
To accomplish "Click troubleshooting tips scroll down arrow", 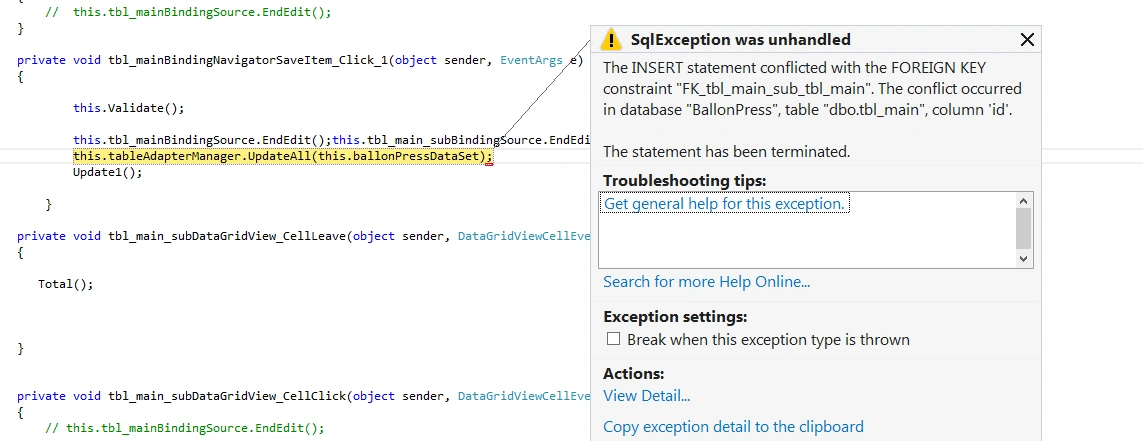I will tap(1023, 258).
